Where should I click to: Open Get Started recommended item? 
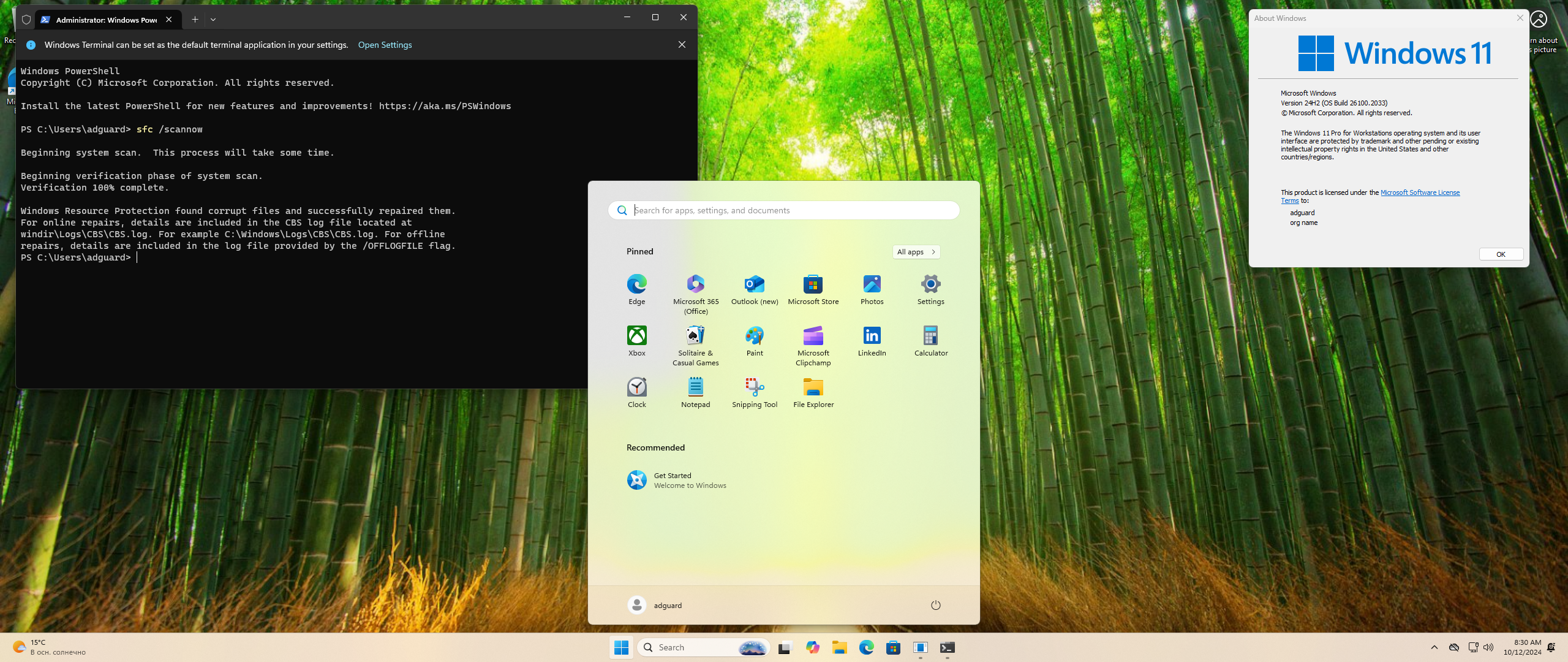(x=677, y=480)
